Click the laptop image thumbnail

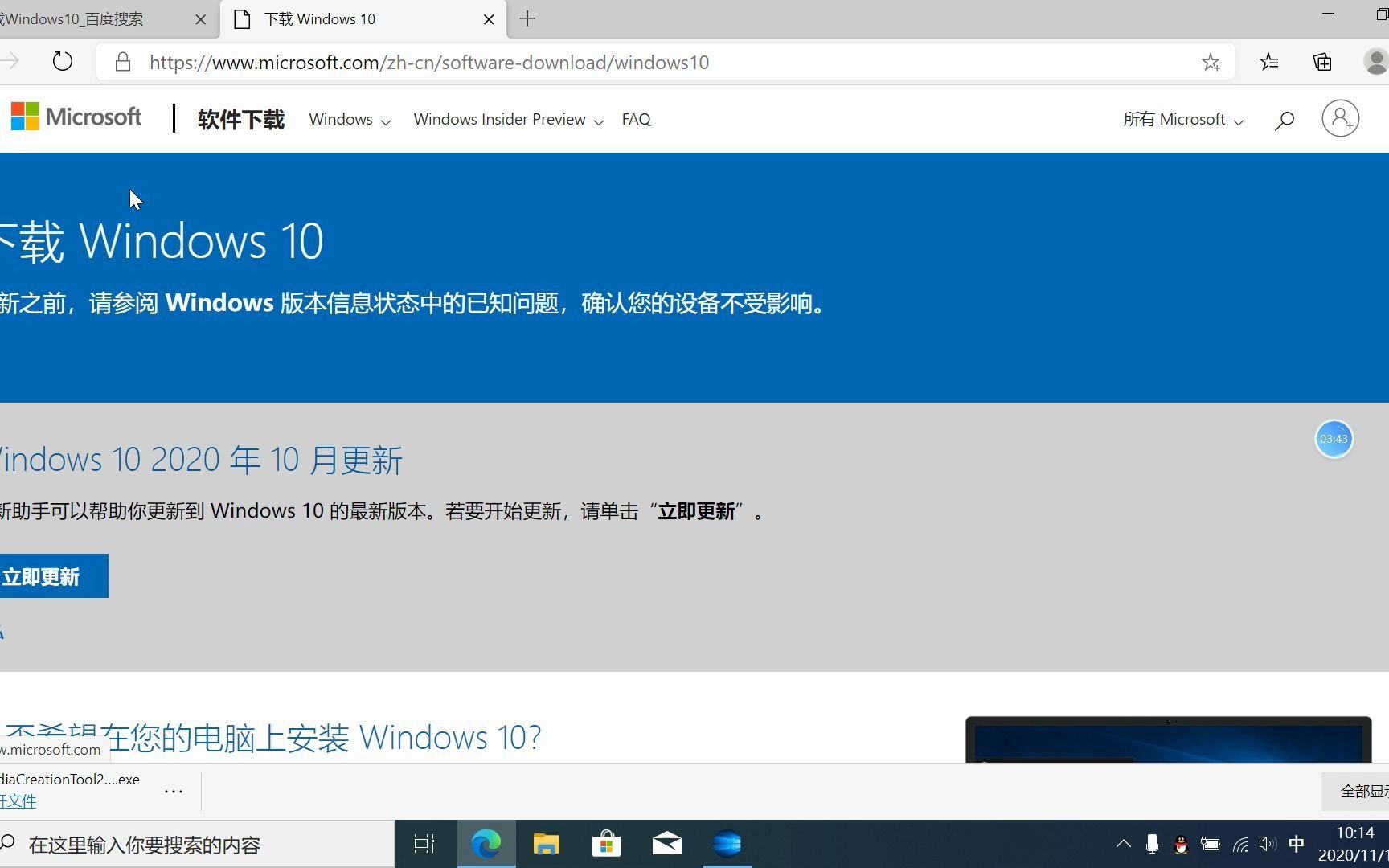pos(1168,739)
